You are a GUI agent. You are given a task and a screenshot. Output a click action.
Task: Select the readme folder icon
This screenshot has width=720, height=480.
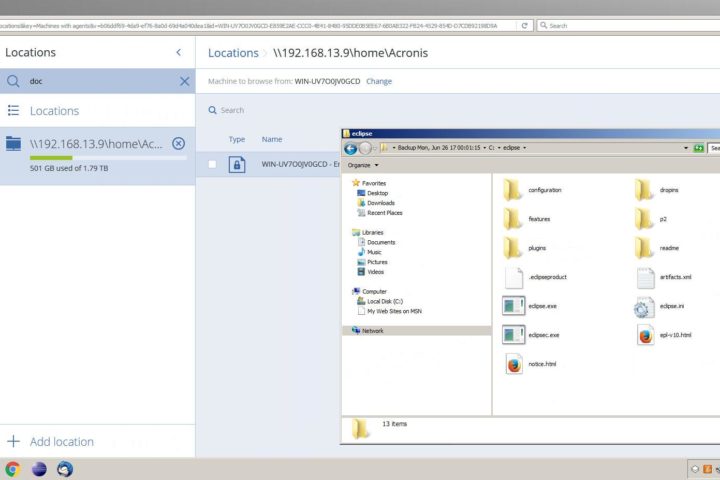coord(645,248)
